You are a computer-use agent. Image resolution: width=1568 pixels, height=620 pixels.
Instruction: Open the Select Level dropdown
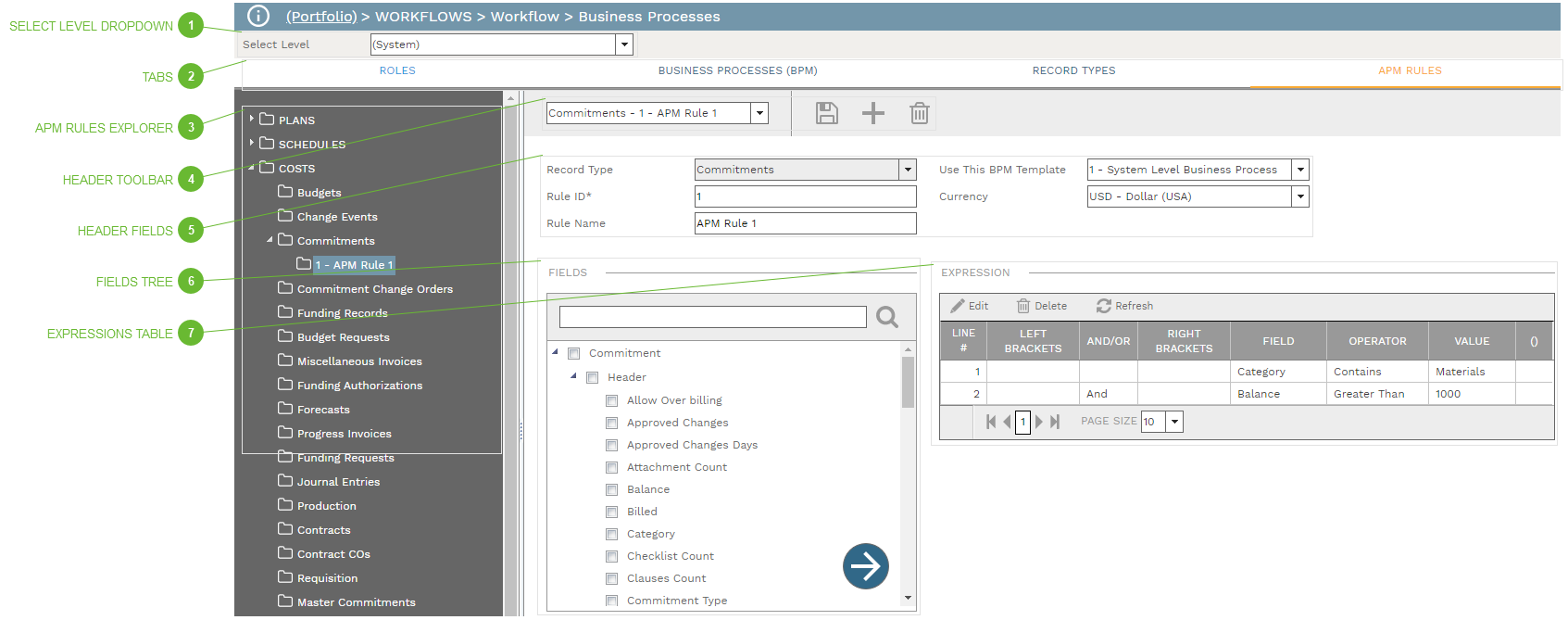click(x=624, y=44)
